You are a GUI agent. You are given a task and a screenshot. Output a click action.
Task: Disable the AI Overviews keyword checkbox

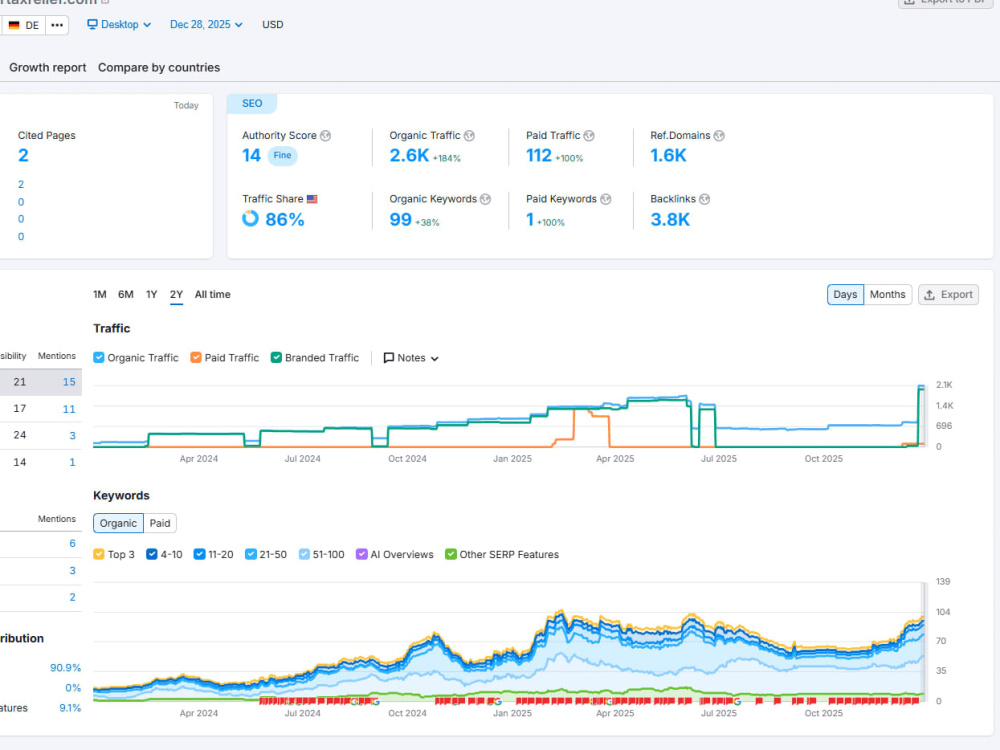point(362,554)
